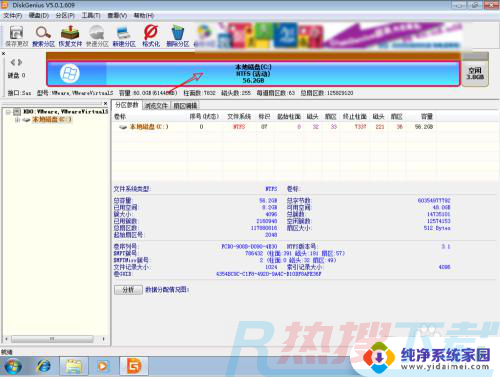
Task: Click the Windows logo on partition bar
Action: [x=70, y=73]
